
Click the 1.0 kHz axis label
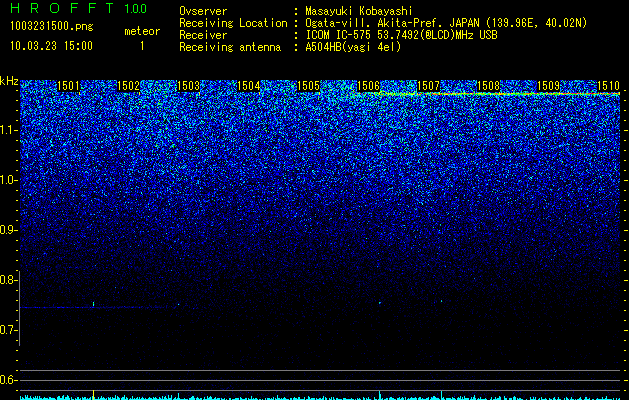point(9,180)
